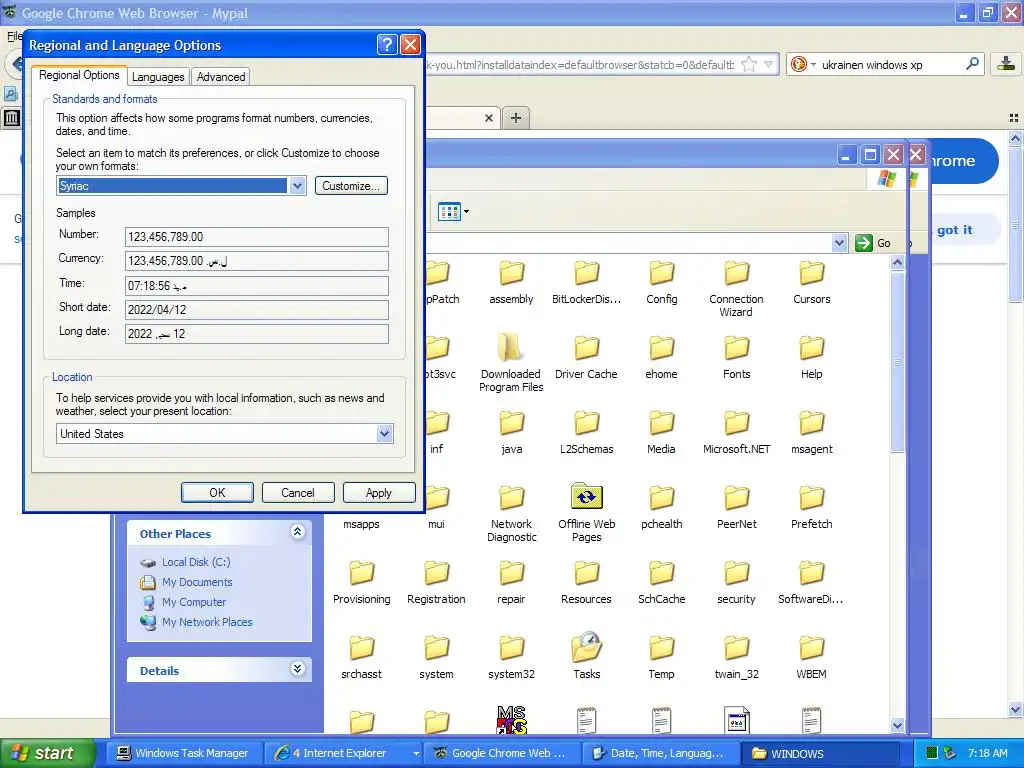Select the Microsoft.NET folder
The width and height of the screenshot is (1024, 768).
[x=737, y=432]
